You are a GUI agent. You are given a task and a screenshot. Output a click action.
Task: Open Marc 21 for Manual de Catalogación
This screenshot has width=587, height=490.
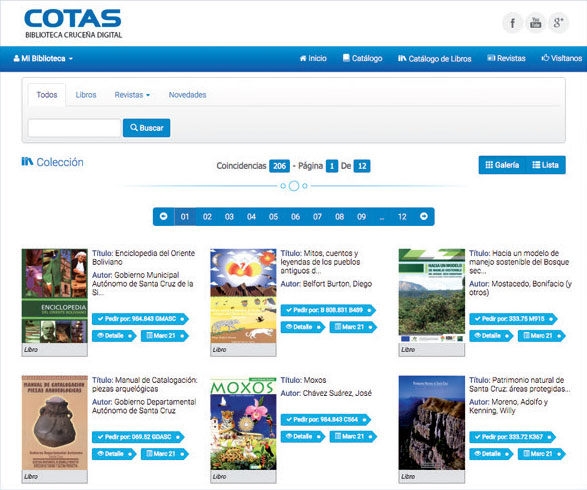(165, 454)
